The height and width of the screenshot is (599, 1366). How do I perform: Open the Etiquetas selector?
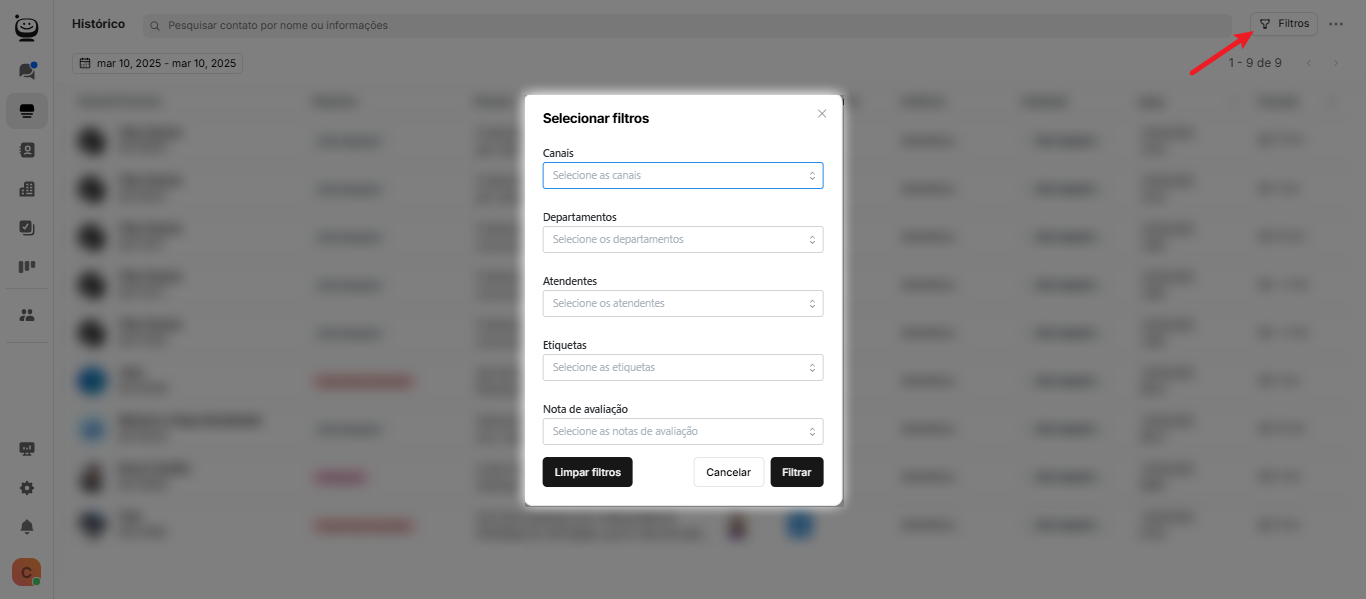[682, 368]
